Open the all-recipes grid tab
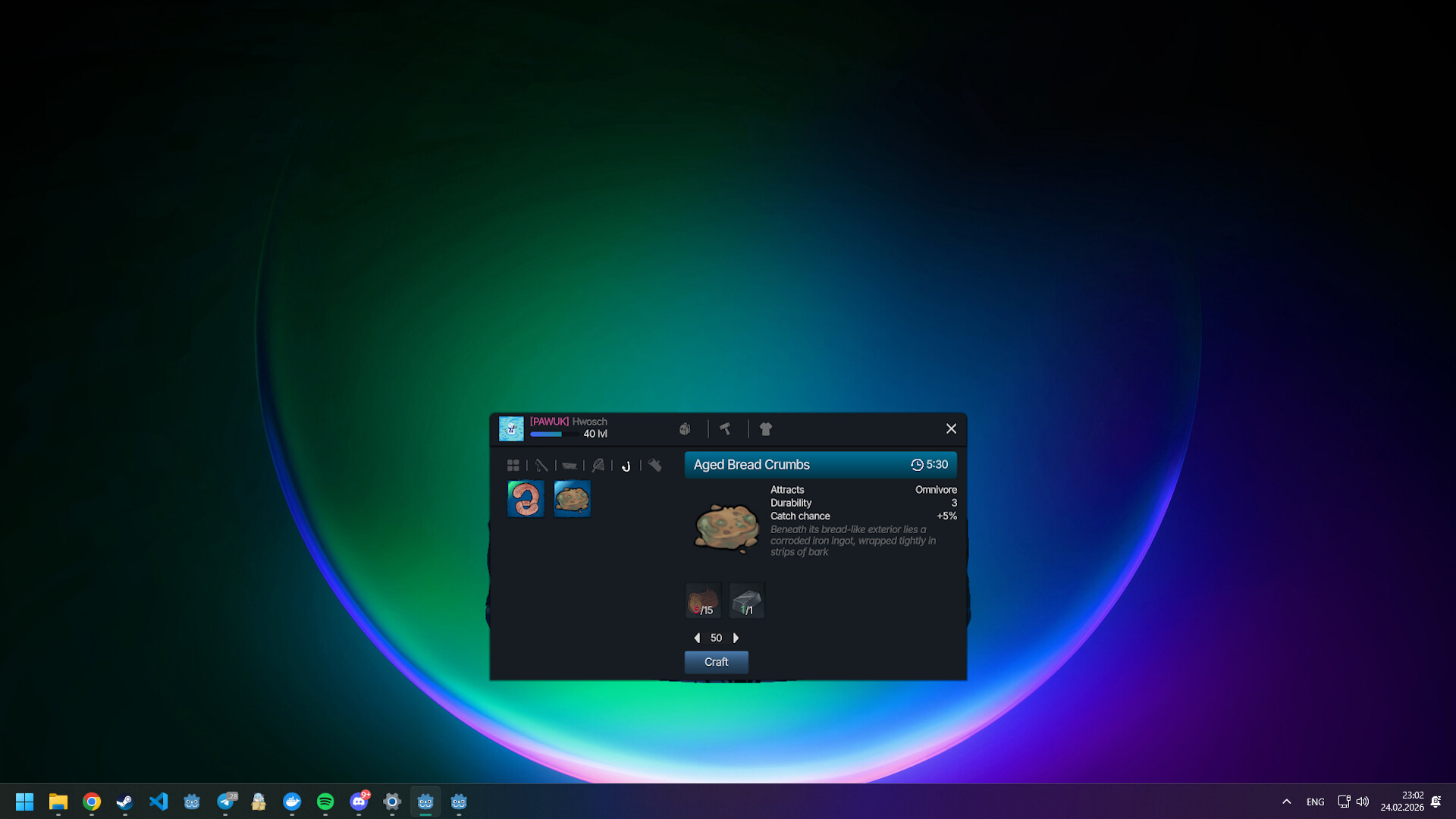 pos(514,465)
